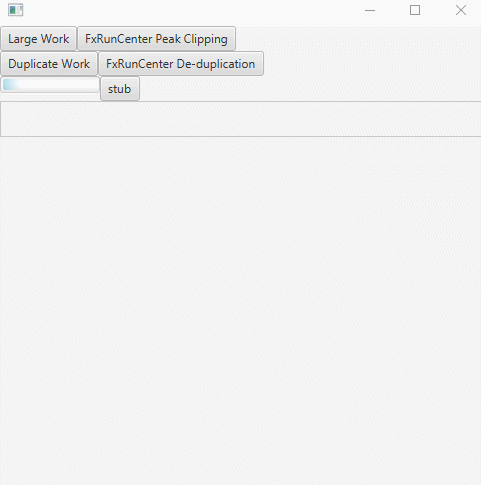Focus the empty text area below the buttons
This screenshot has height=485, width=481.
tap(240, 119)
